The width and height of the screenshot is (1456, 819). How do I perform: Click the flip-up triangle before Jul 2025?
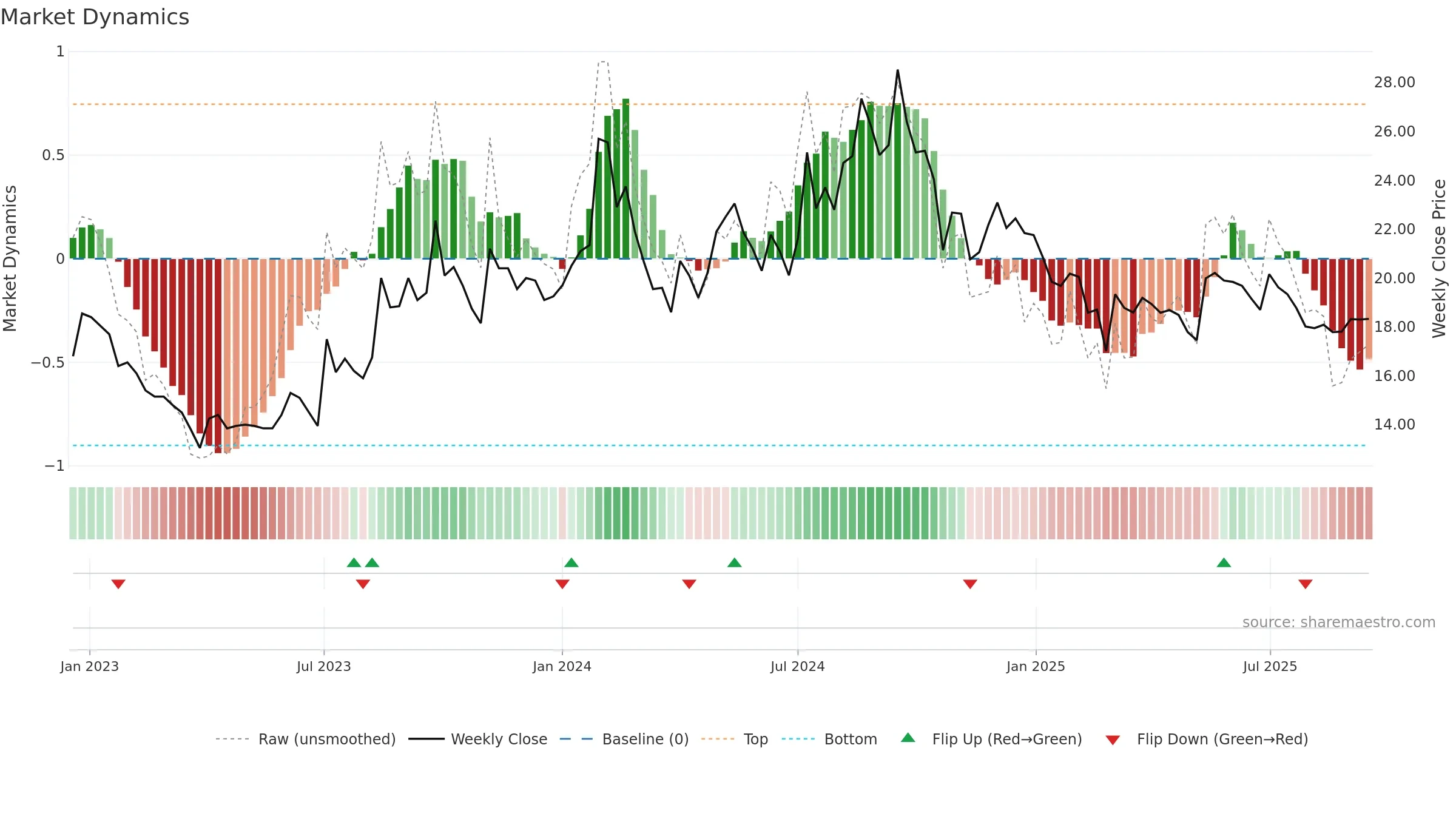click(1224, 562)
